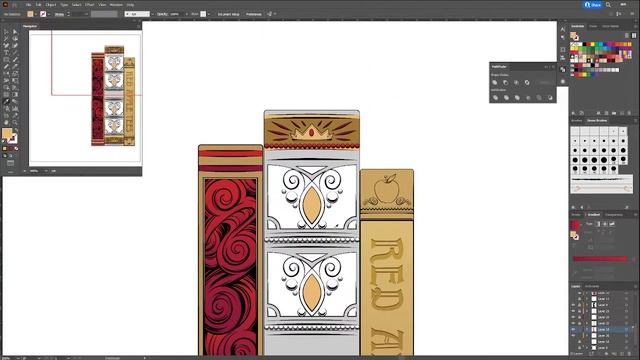Choose Linear gradient type button
This screenshot has width=640, height=360.
pyautogui.click(x=598, y=224)
